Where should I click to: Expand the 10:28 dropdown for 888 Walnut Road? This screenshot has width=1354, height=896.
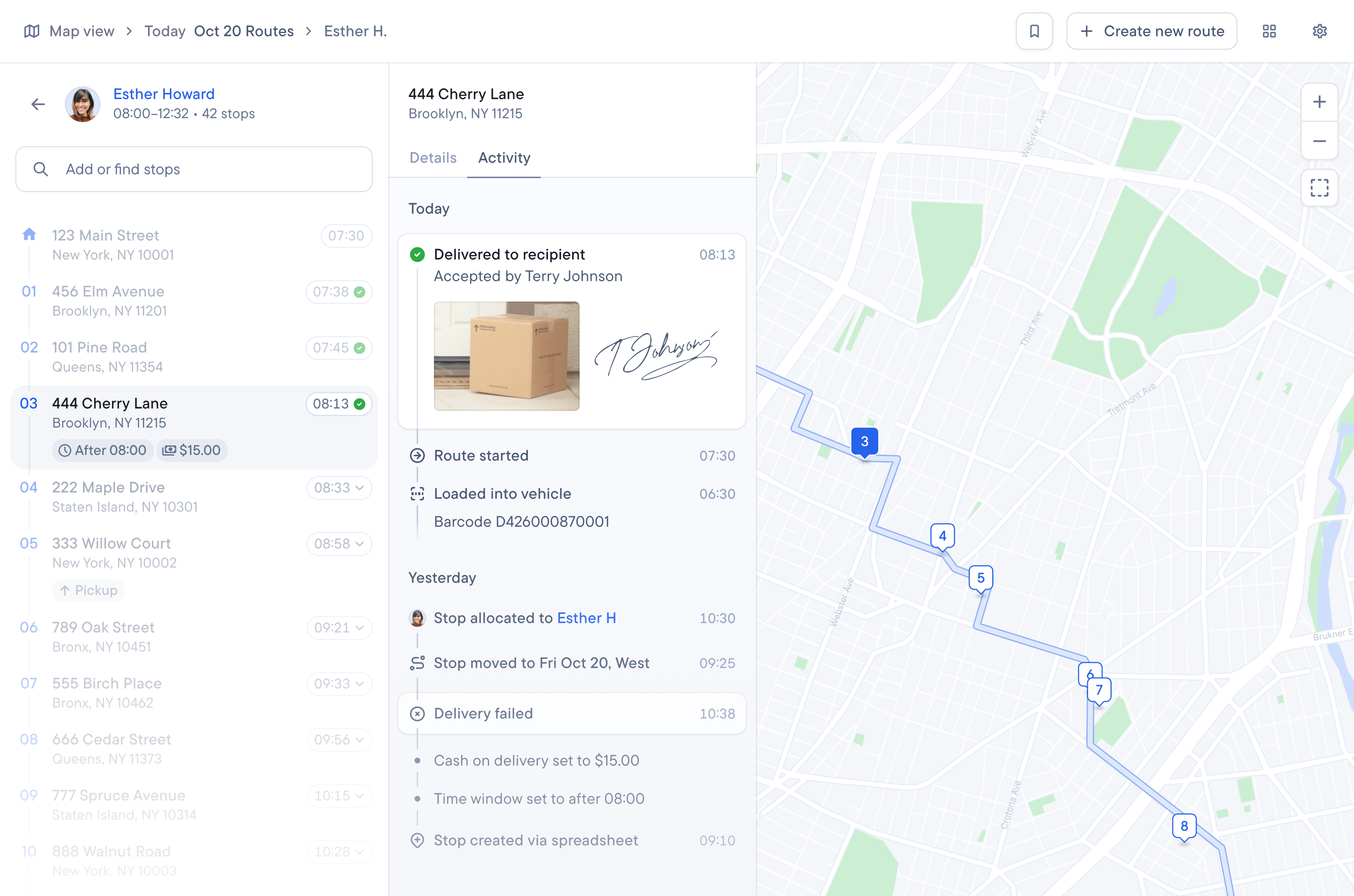click(x=339, y=852)
